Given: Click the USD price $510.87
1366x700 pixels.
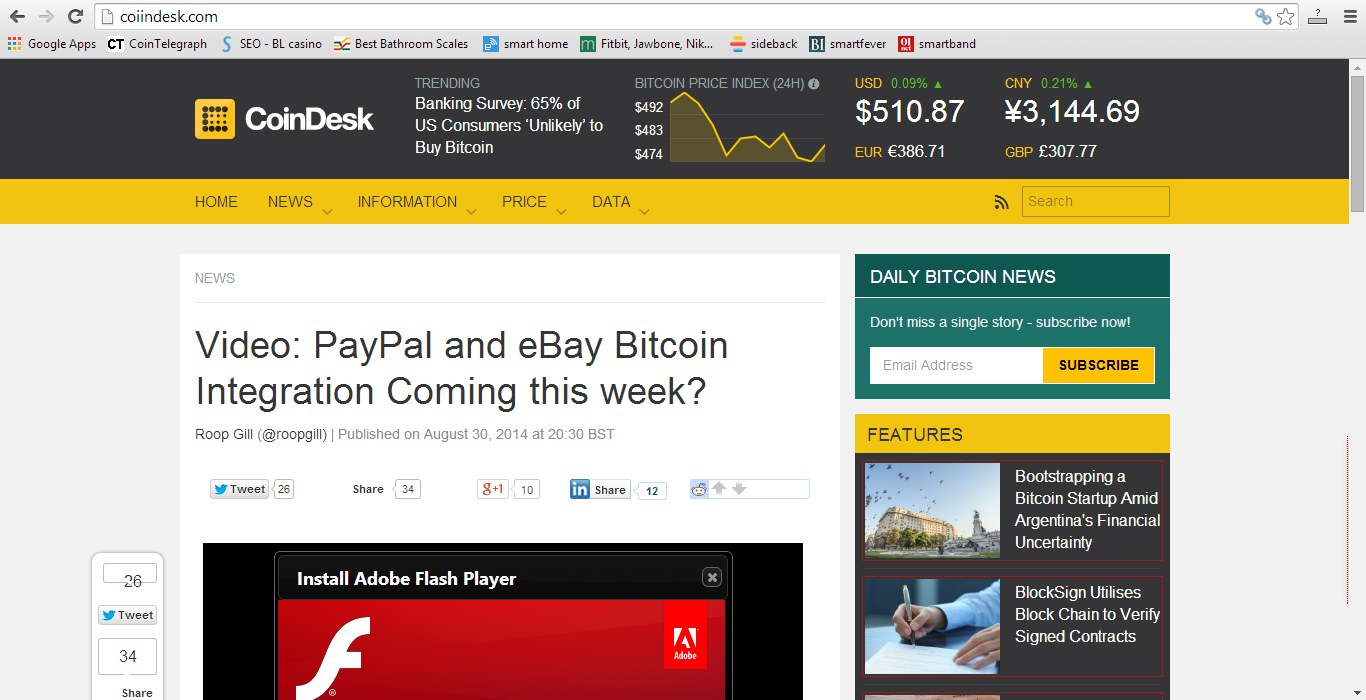Looking at the screenshot, I should click(x=910, y=111).
